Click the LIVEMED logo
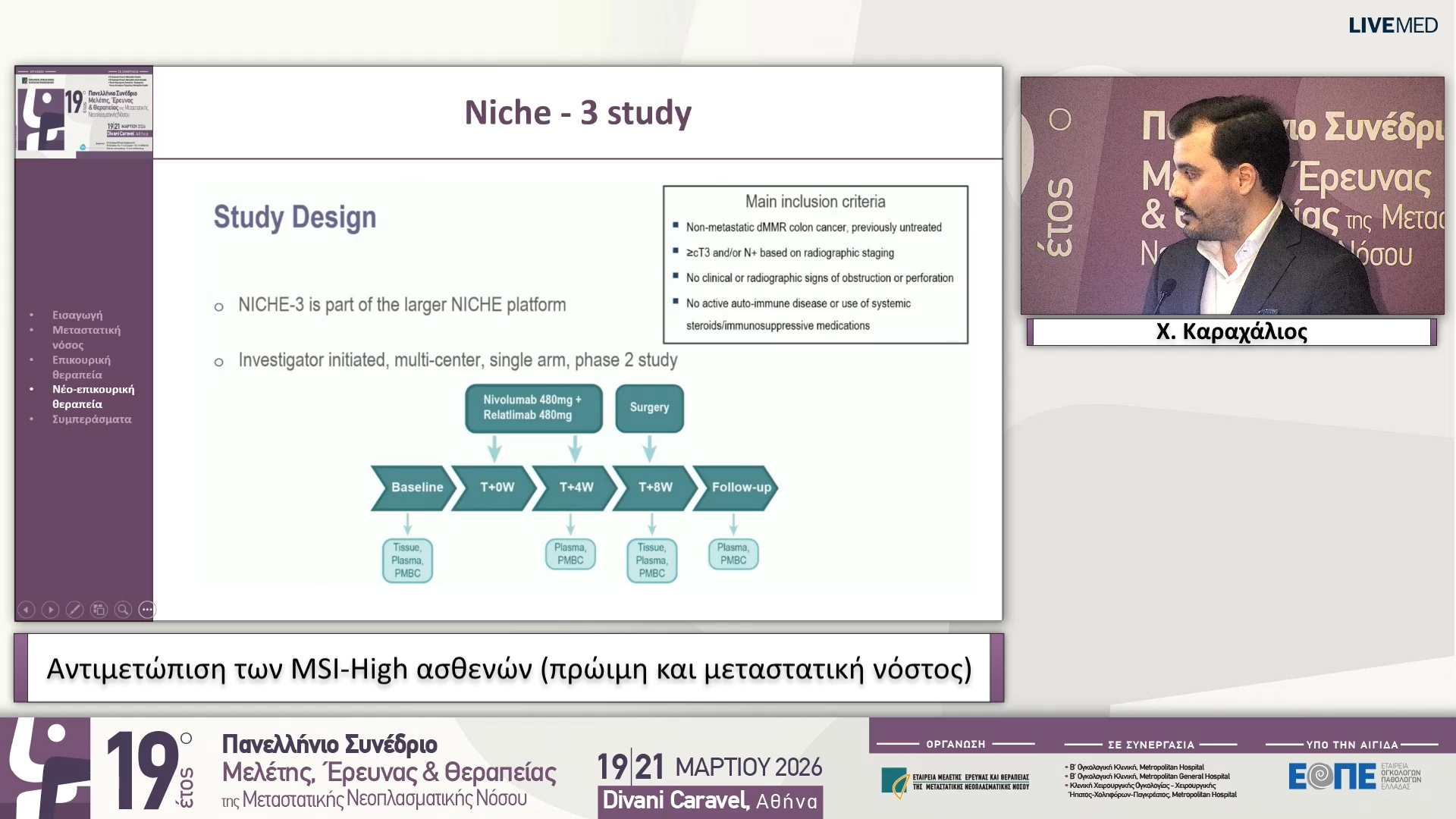This screenshot has width=1456, height=819. coord(1393,26)
